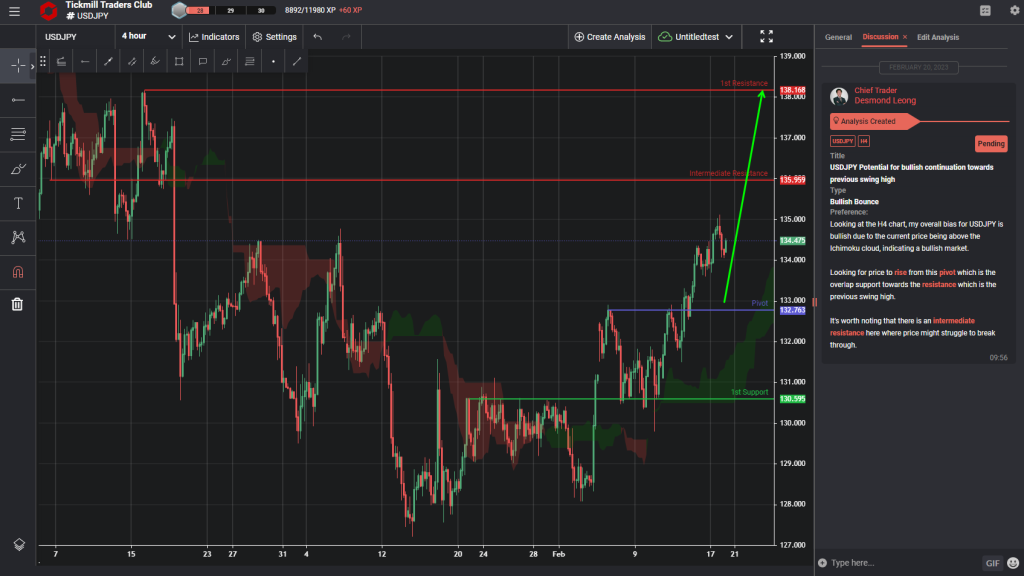Viewport: 1024px width, 576px height.
Task: Select the text annotation tool
Action: pyautogui.click(x=16, y=202)
